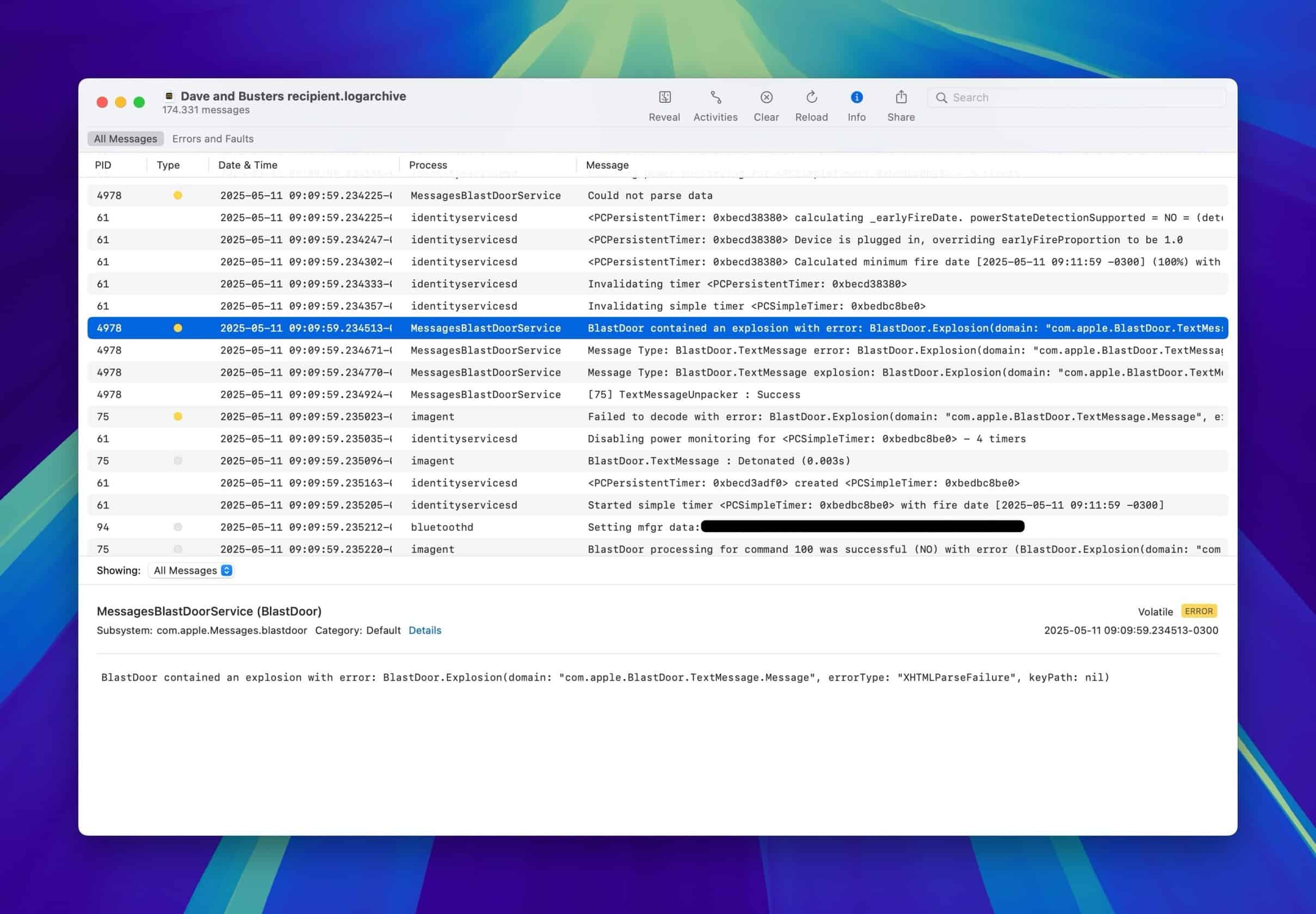Sort by PID column header
Image resolution: width=1316 pixels, height=914 pixels.
point(103,165)
